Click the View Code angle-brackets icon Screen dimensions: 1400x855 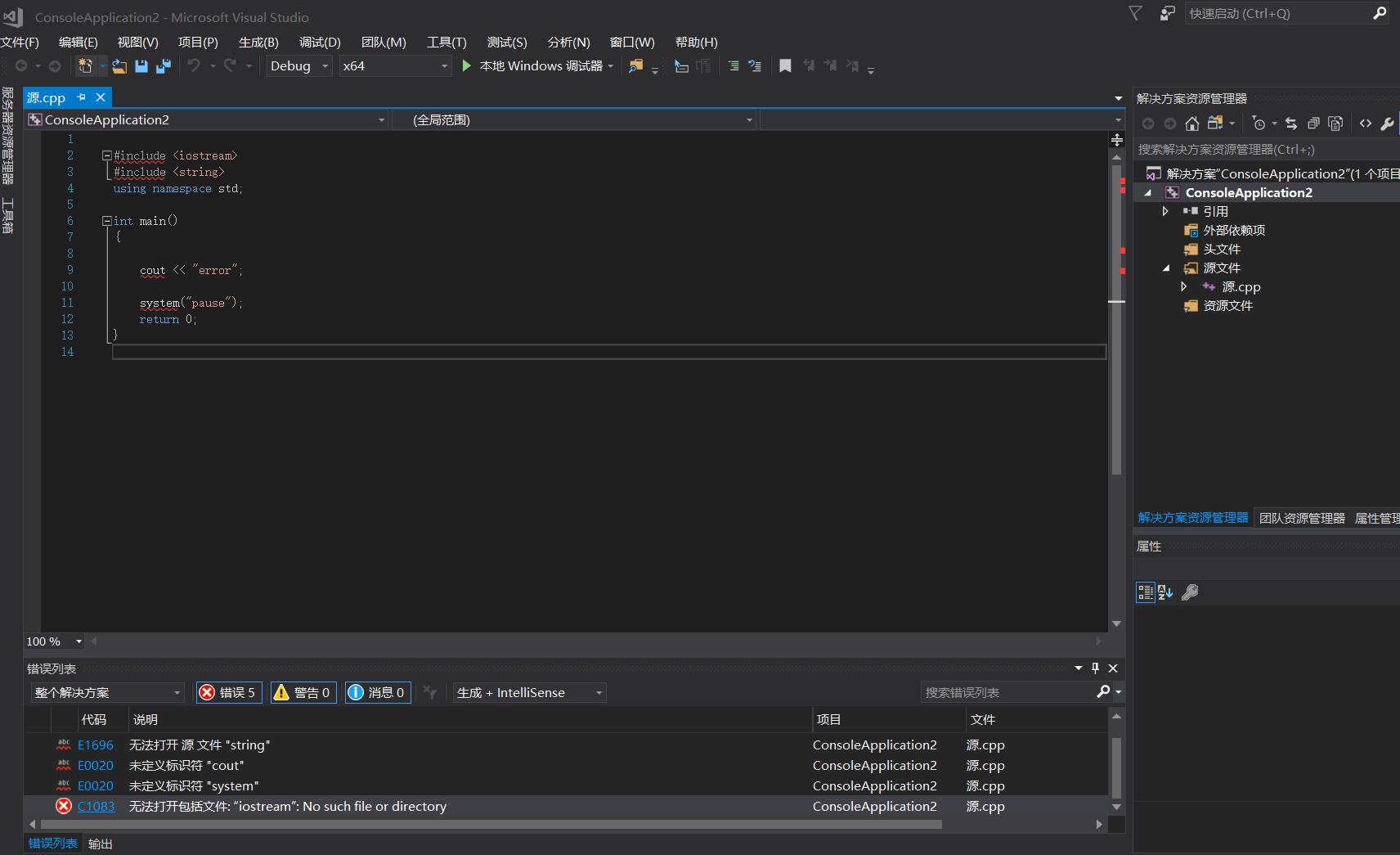tap(1366, 124)
